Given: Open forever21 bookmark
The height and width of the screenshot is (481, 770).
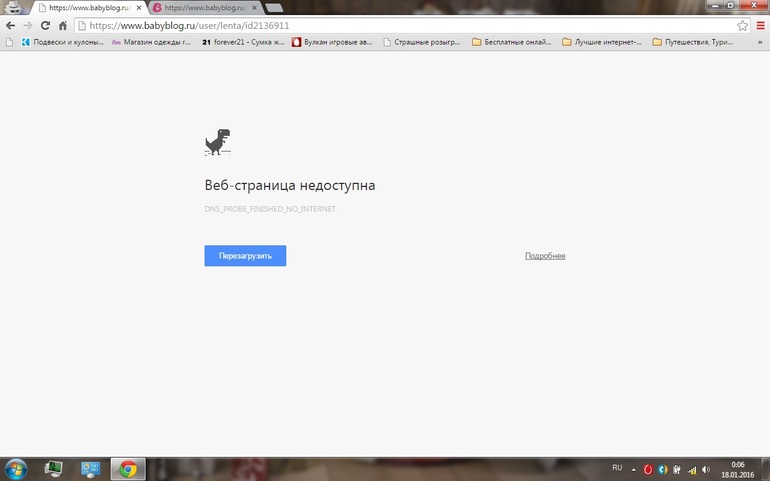Looking at the screenshot, I should [243, 42].
